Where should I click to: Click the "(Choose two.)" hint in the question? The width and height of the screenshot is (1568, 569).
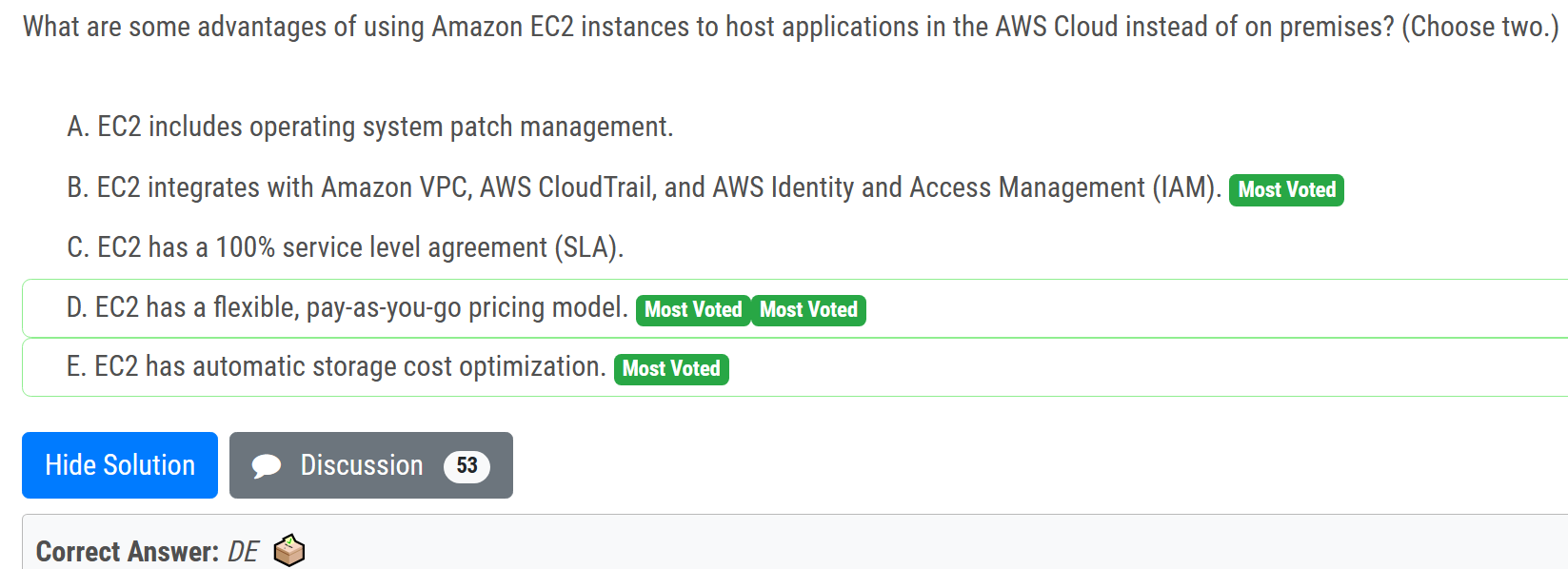pos(1480,27)
